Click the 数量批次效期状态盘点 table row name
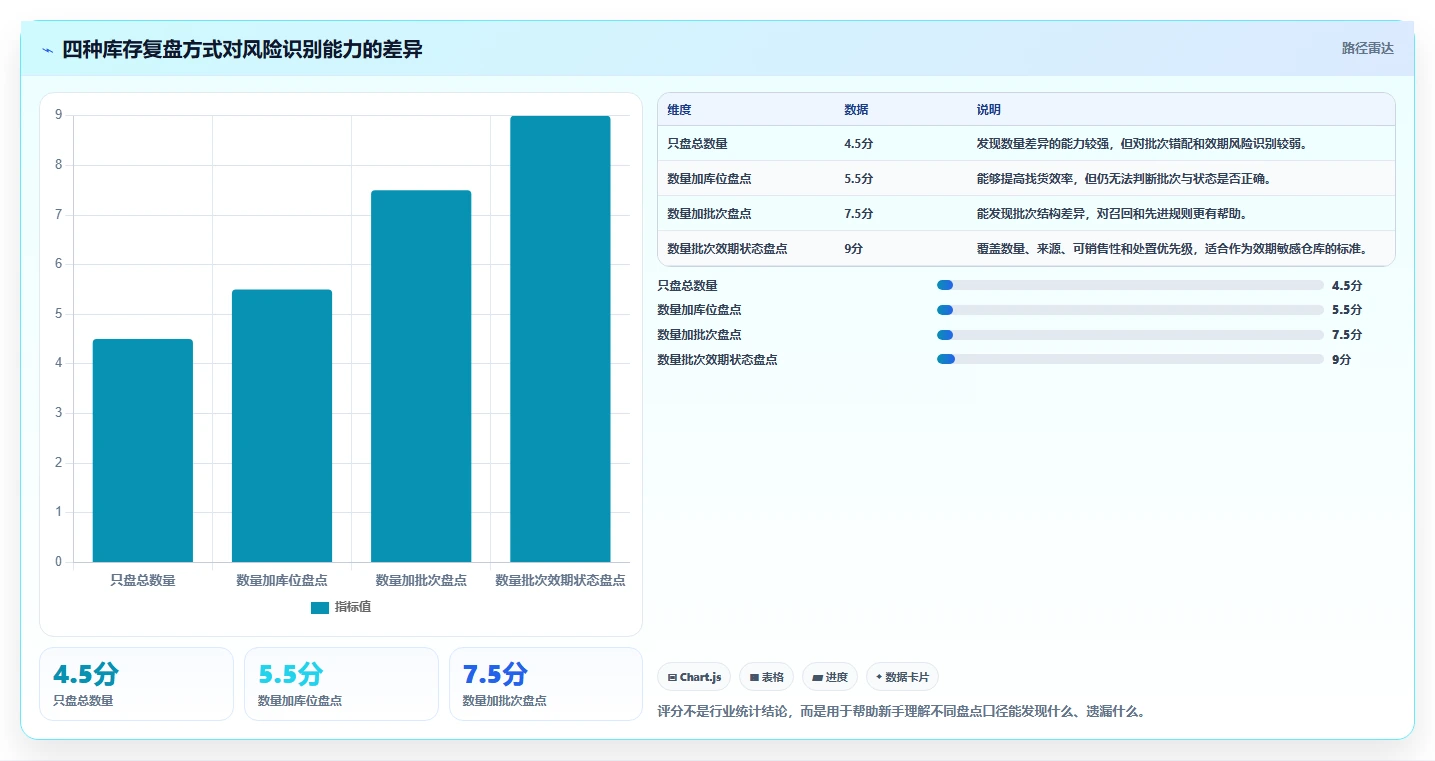 pyautogui.click(x=728, y=249)
